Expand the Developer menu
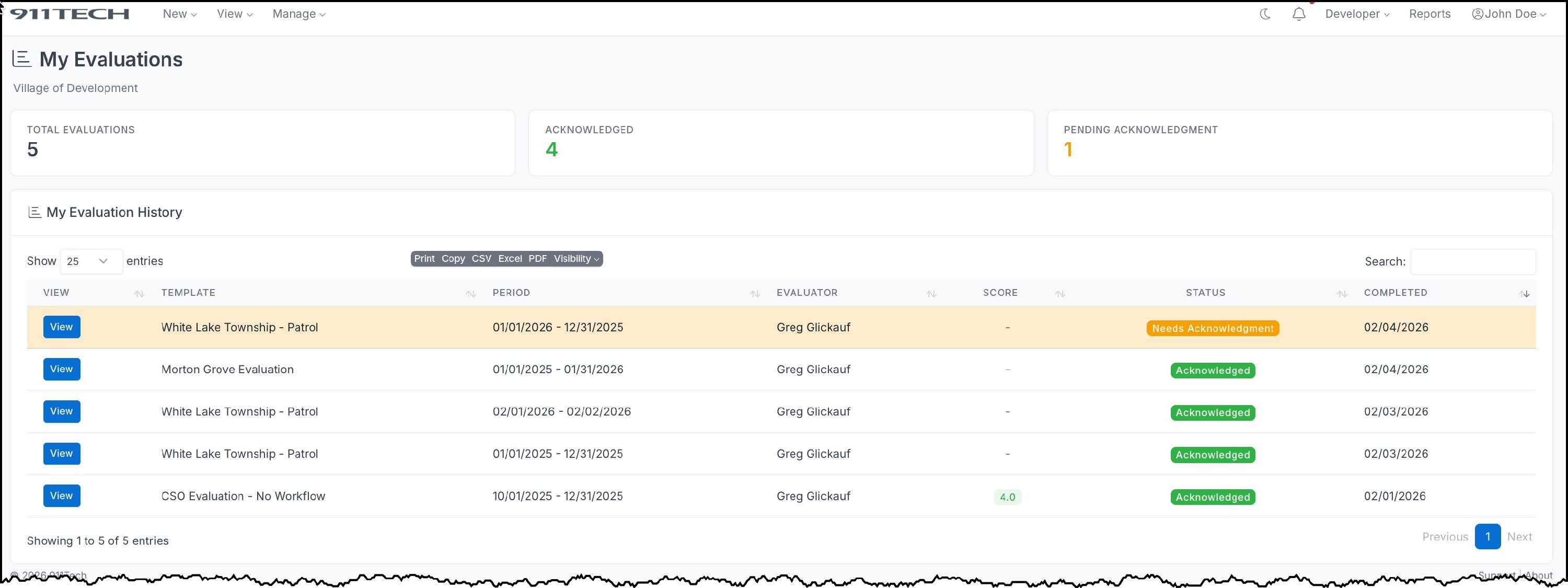Viewport: 1568px width, 588px height. pos(1357,14)
